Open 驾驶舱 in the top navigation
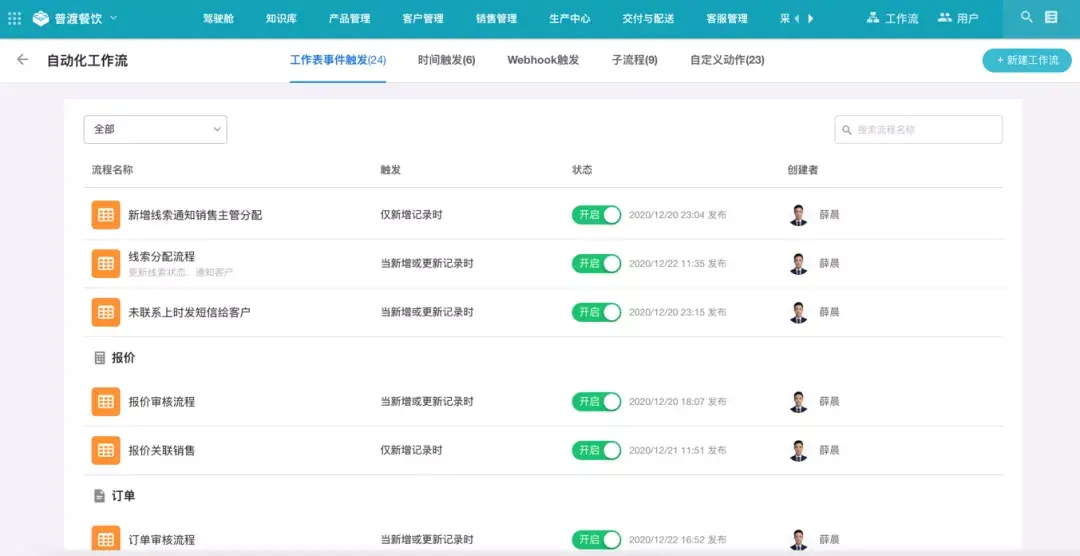 [x=219, y=19]
